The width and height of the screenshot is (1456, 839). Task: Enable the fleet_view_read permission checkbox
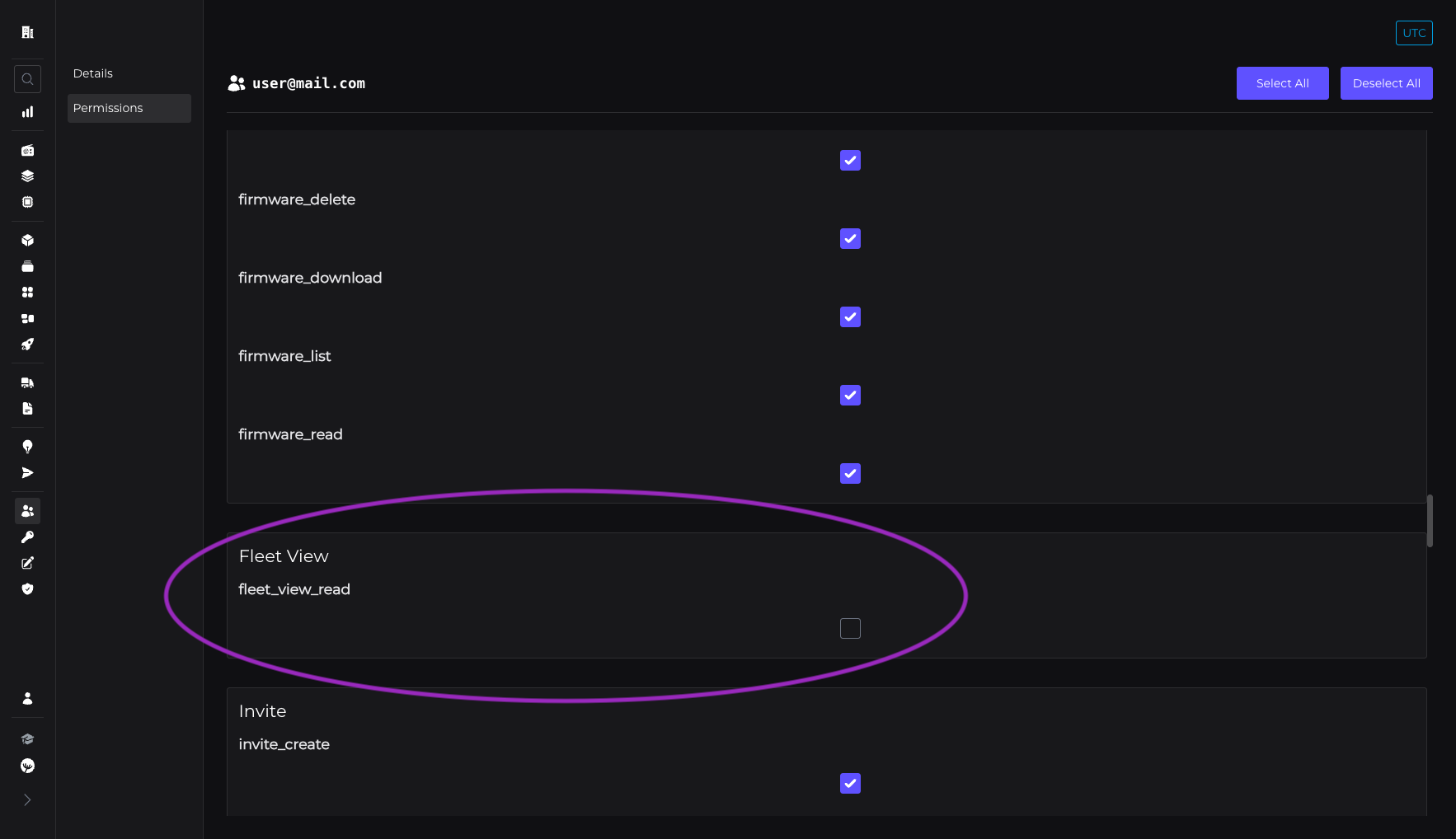[x=850, y=629]
